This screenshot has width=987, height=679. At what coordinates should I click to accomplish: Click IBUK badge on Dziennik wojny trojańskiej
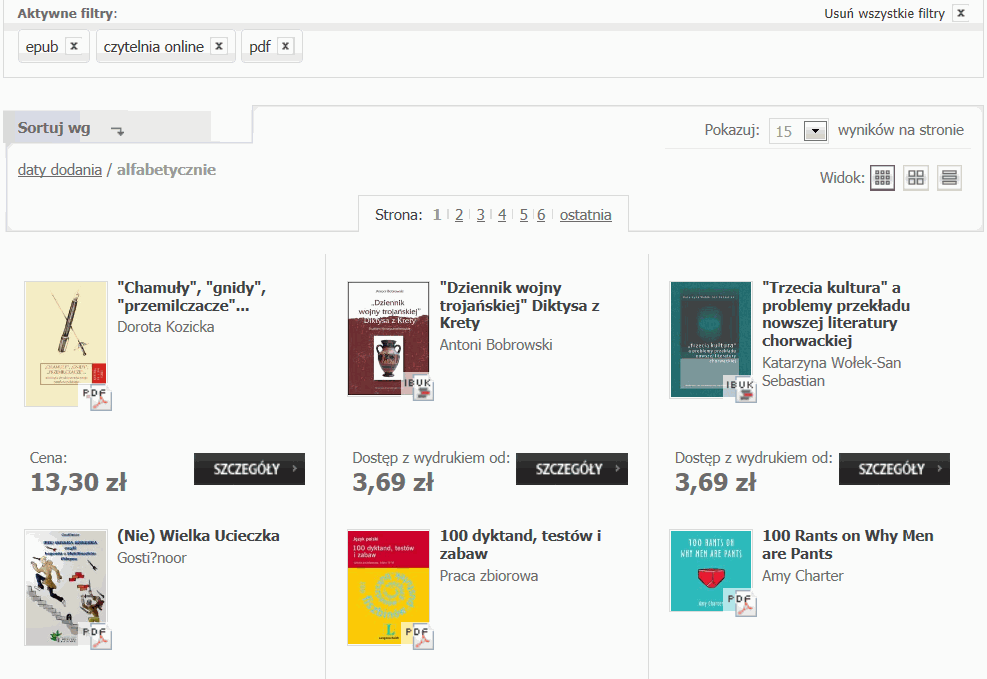pyautogui.click(x=417, y=388)
